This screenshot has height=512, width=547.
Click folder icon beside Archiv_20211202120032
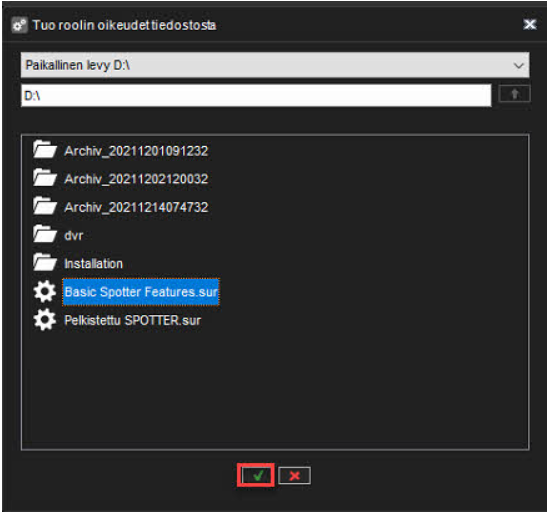coord(45,177)
